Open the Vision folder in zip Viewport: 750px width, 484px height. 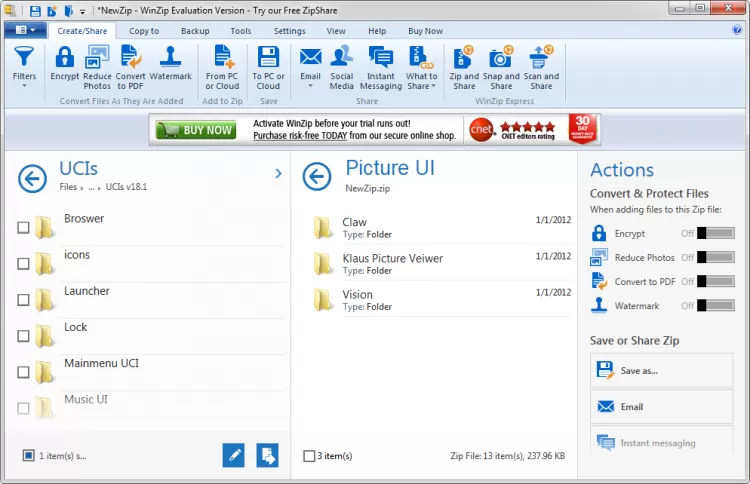442,300
